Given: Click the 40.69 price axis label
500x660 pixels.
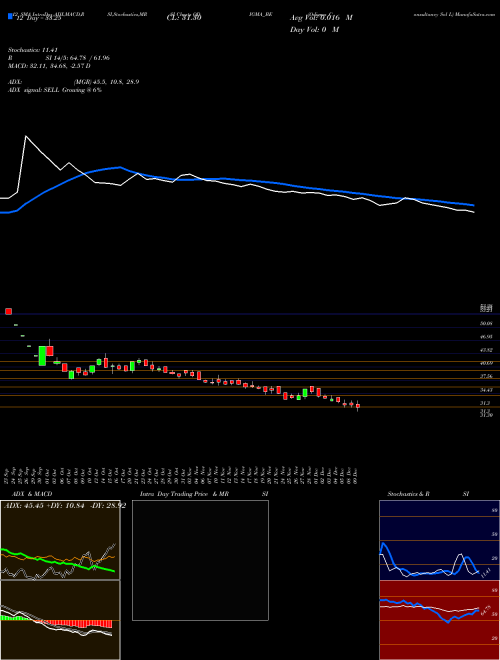Looking at the screenshot, I should click(486, 363).
